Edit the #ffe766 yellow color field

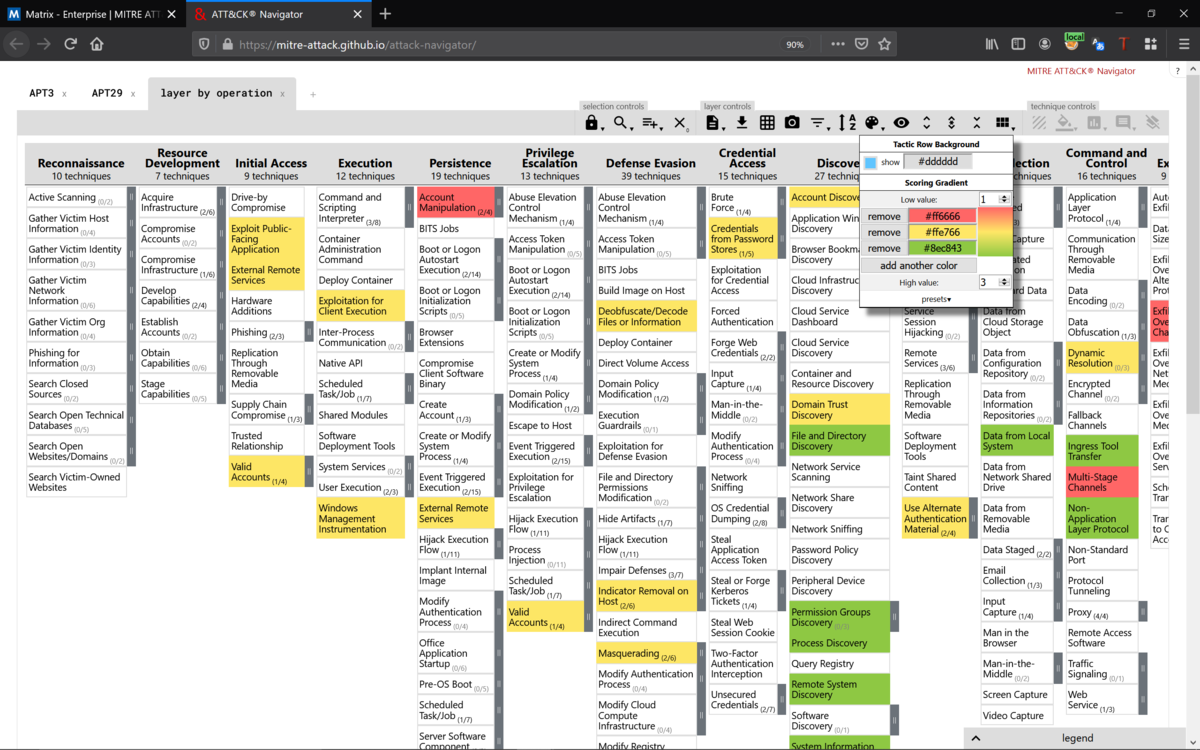click(x=942, y=232)
